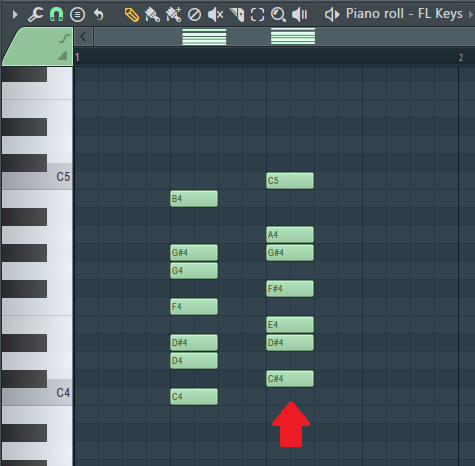Select the E4 note block
475x466 pixels.
tap(290, 325)
